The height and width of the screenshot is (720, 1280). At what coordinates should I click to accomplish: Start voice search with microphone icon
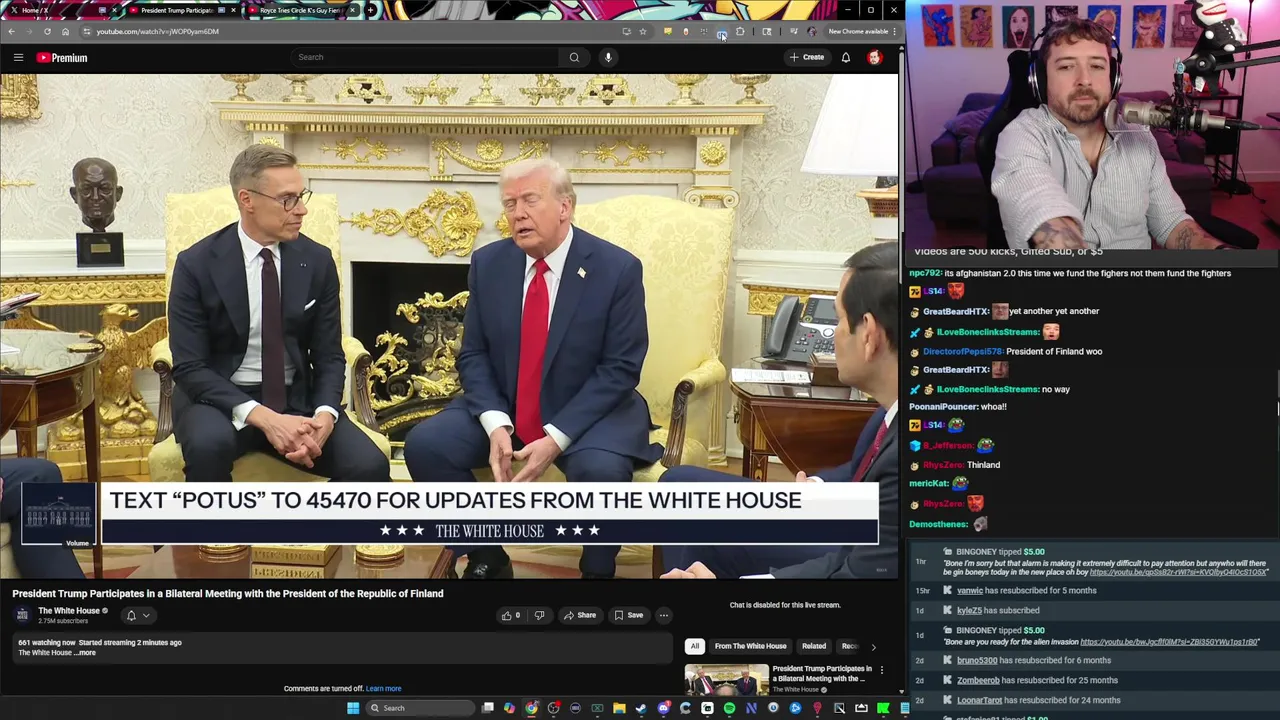click(x=608, y=57)
